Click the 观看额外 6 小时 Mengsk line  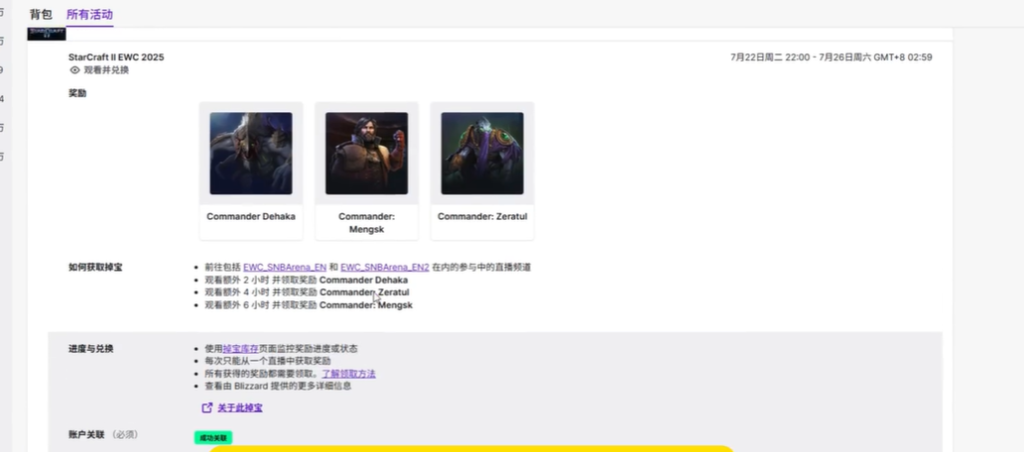pos(308,305)
